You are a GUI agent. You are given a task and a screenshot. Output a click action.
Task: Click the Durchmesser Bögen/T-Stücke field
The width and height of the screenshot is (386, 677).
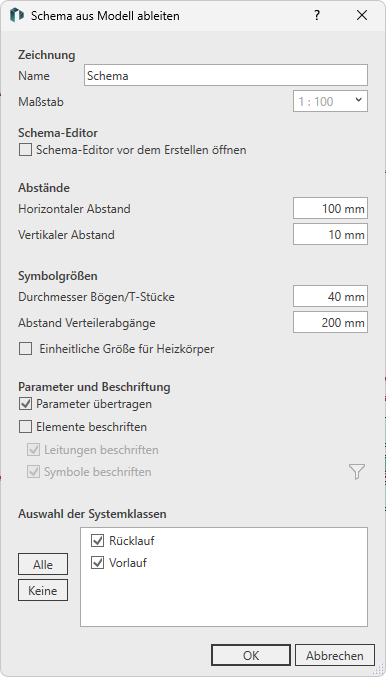click(330, 297)
